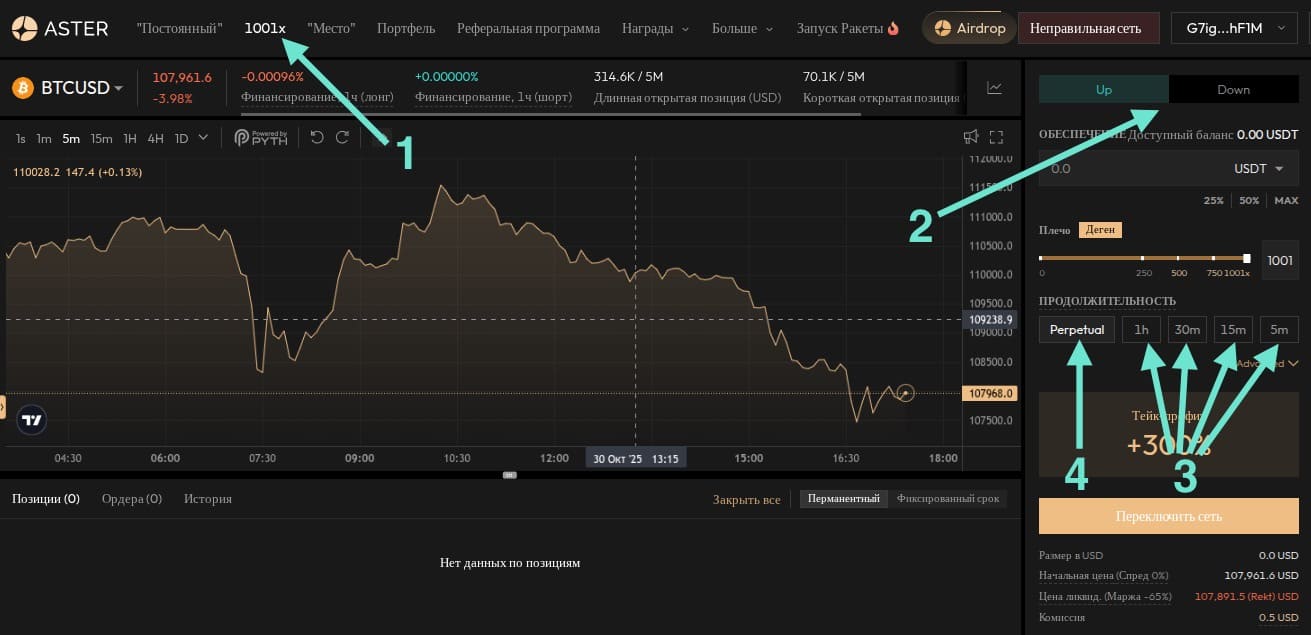1311x635 pixels.
Task: Select the Down direction toggle
Action: 1234,89
